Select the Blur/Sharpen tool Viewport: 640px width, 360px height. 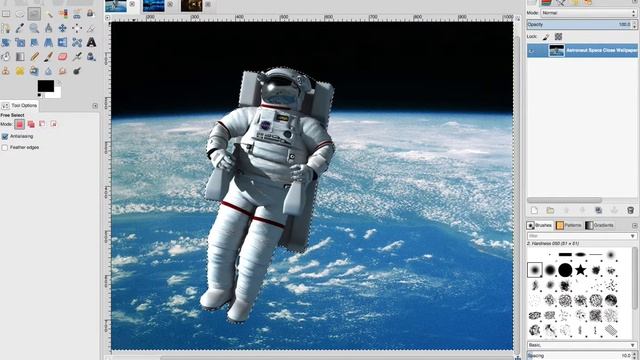pyautogui.click(x=49, y=71)
